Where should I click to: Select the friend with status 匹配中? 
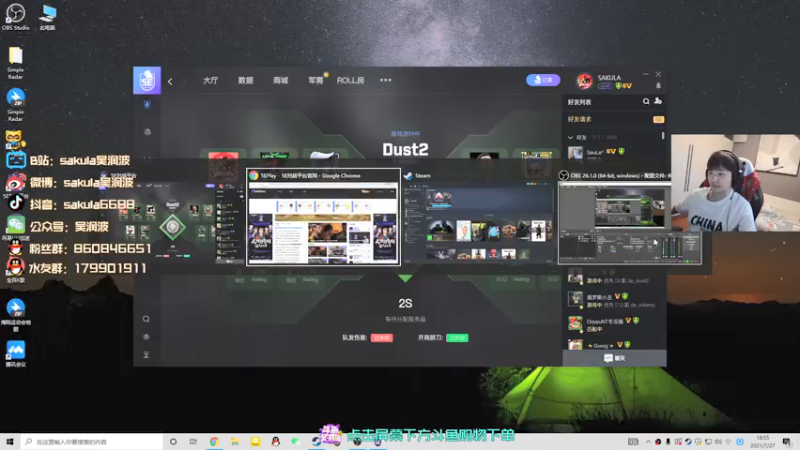coord(614,324)
